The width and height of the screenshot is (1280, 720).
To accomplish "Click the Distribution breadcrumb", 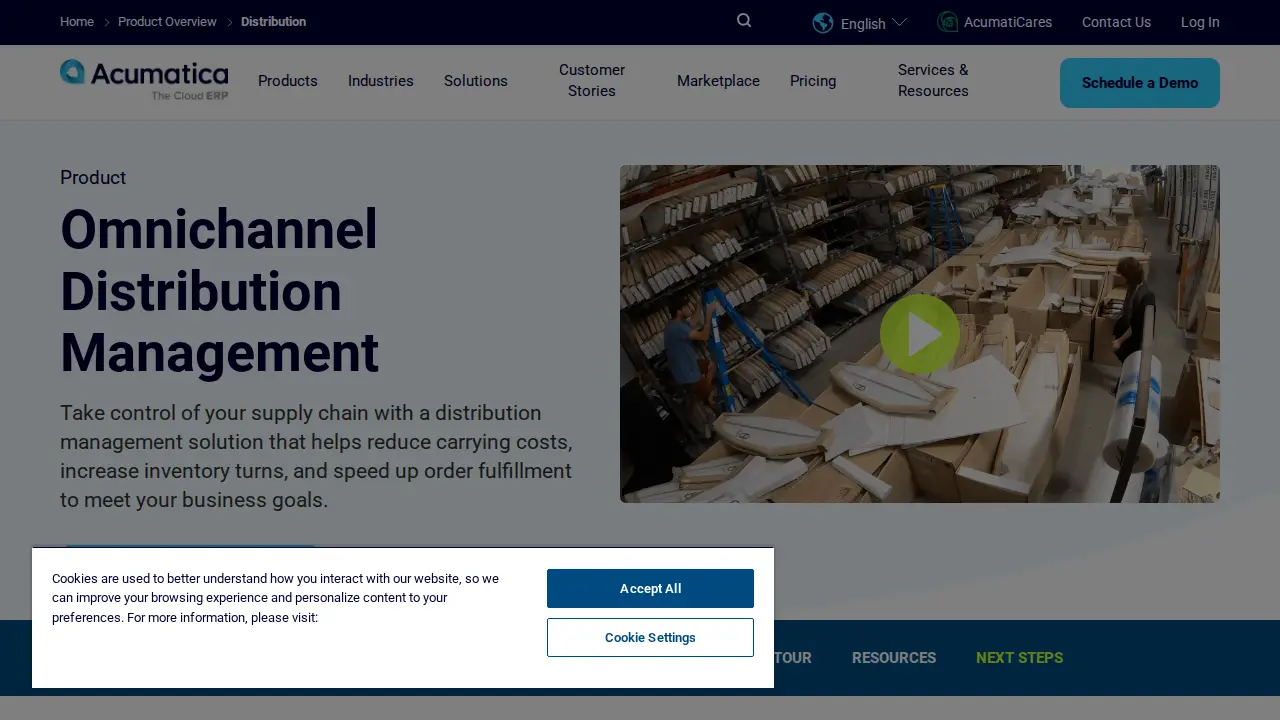I will point(273,22).
